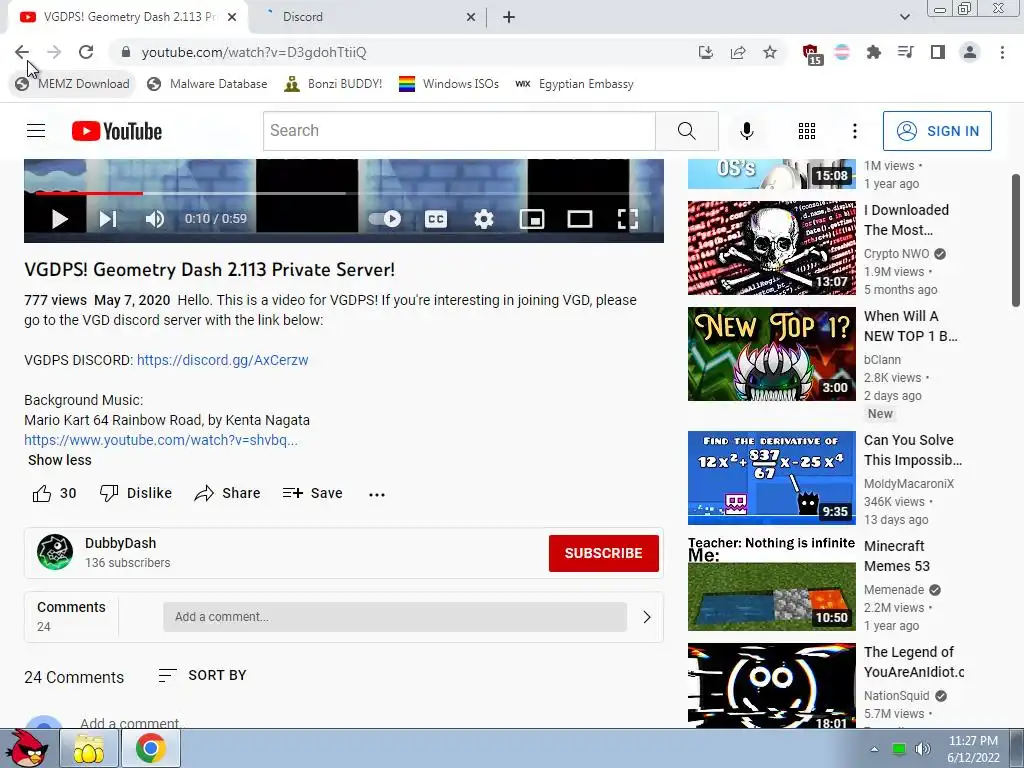Viewport: 1024px width, 768px height.
Task: Open a new browser tab
Action: (509, 17)
